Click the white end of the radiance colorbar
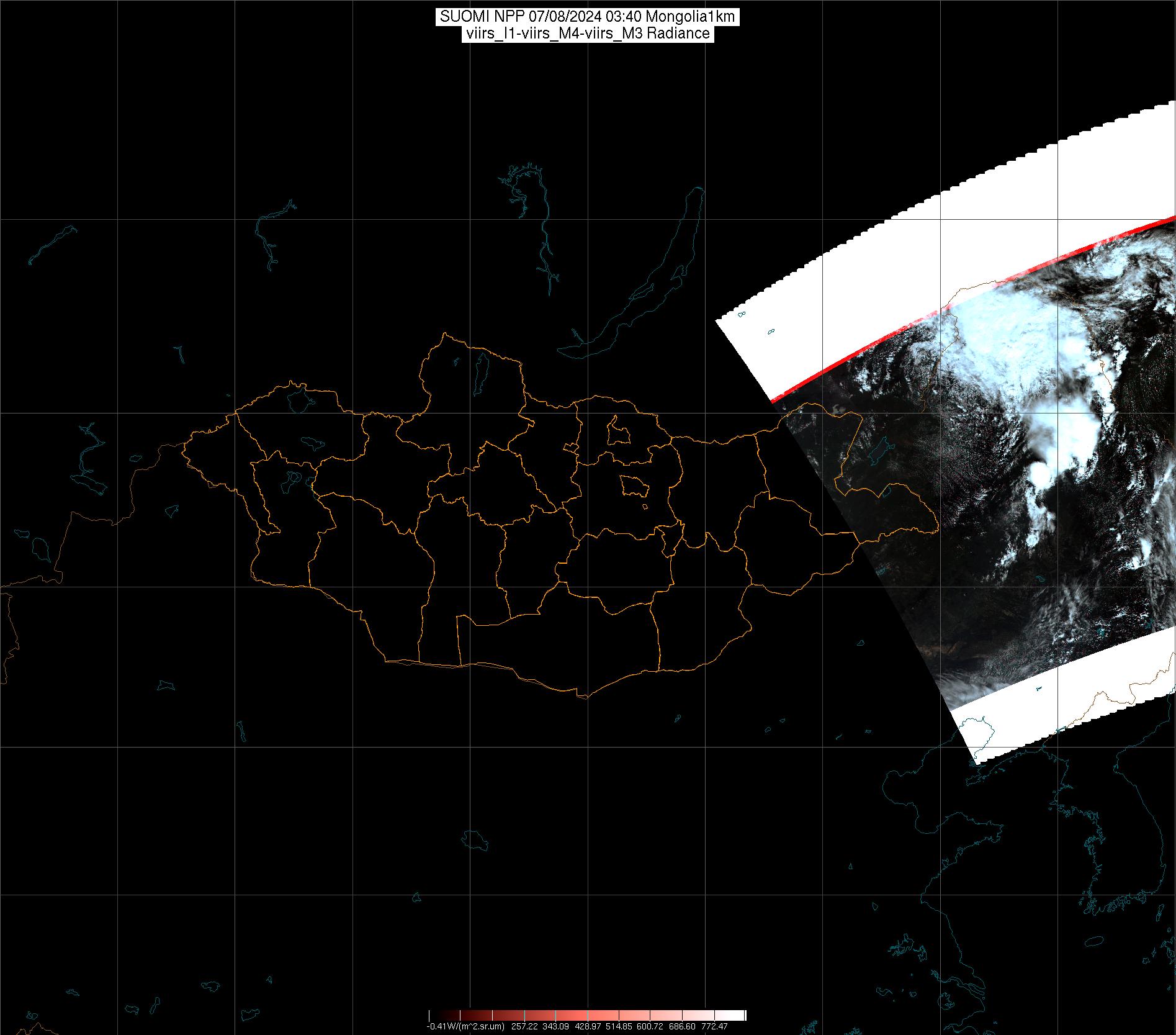Image resolution: width=1176 pixels, height=1035 pixels. [x=737, y=1016]
